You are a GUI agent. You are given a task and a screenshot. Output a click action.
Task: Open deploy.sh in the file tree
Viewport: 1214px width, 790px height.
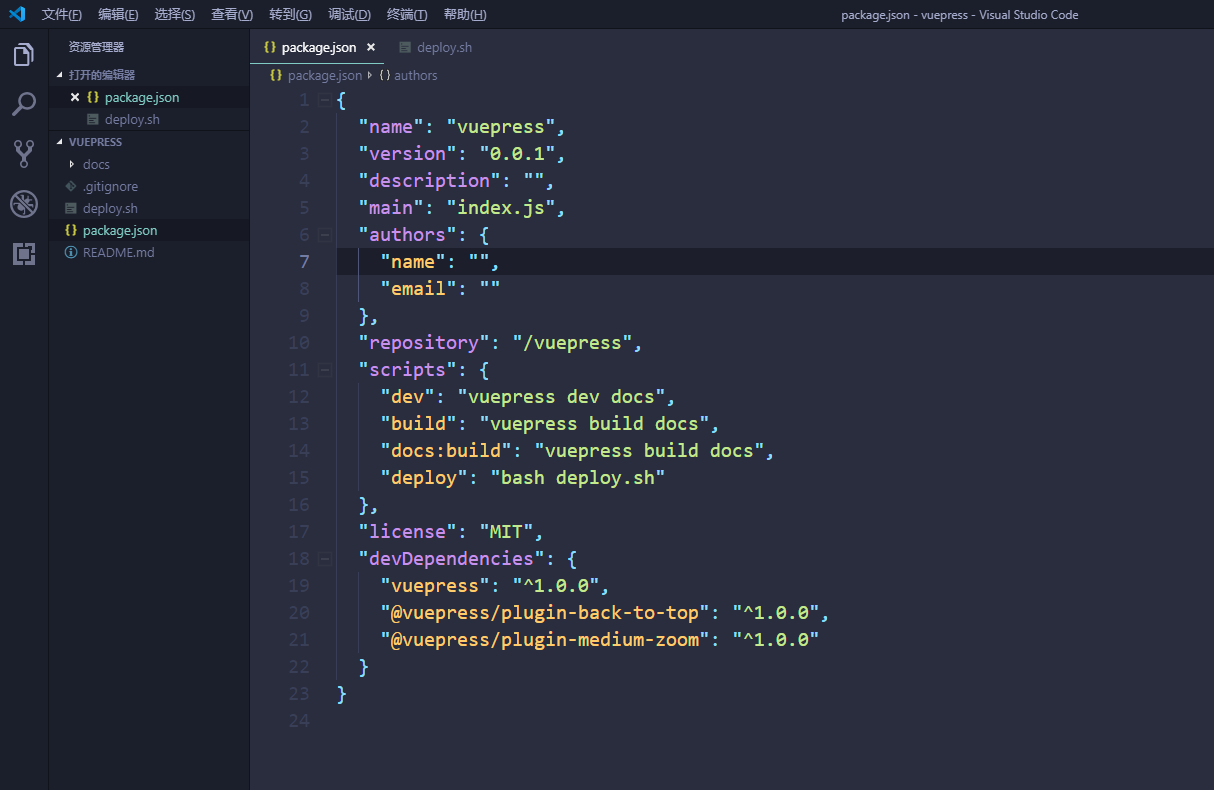[149, 208]
